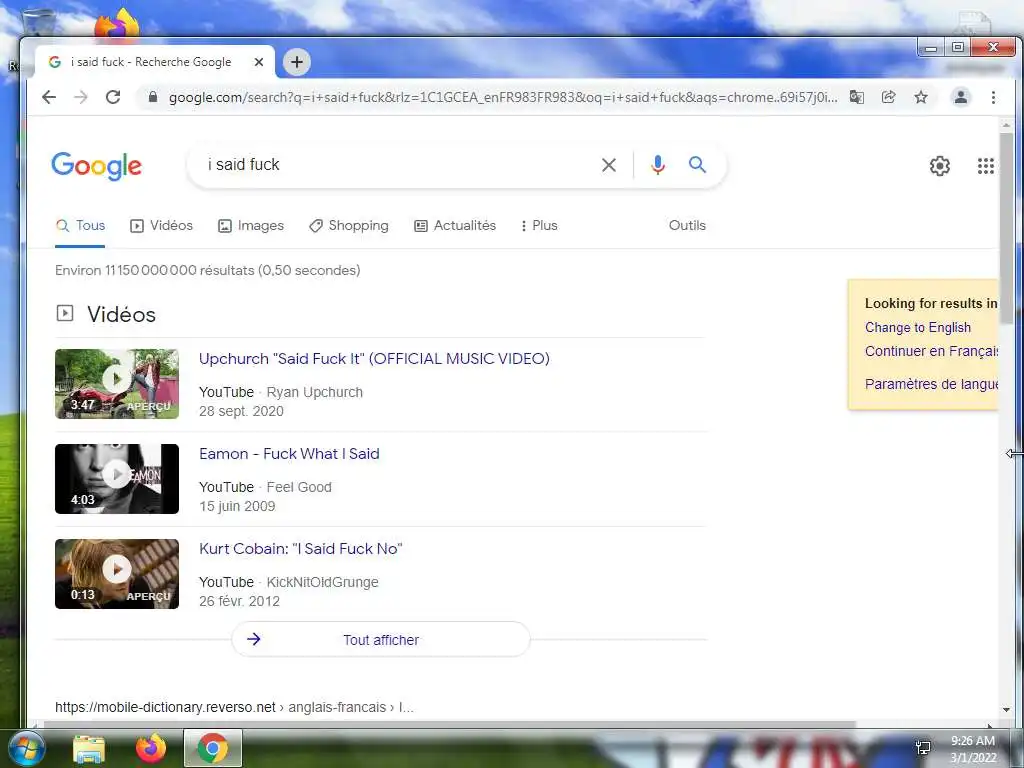The width and height of the screenshot is (1024, 768).
Task: Click the vertical scrollbar up arrow
Action: [1006, 124]
